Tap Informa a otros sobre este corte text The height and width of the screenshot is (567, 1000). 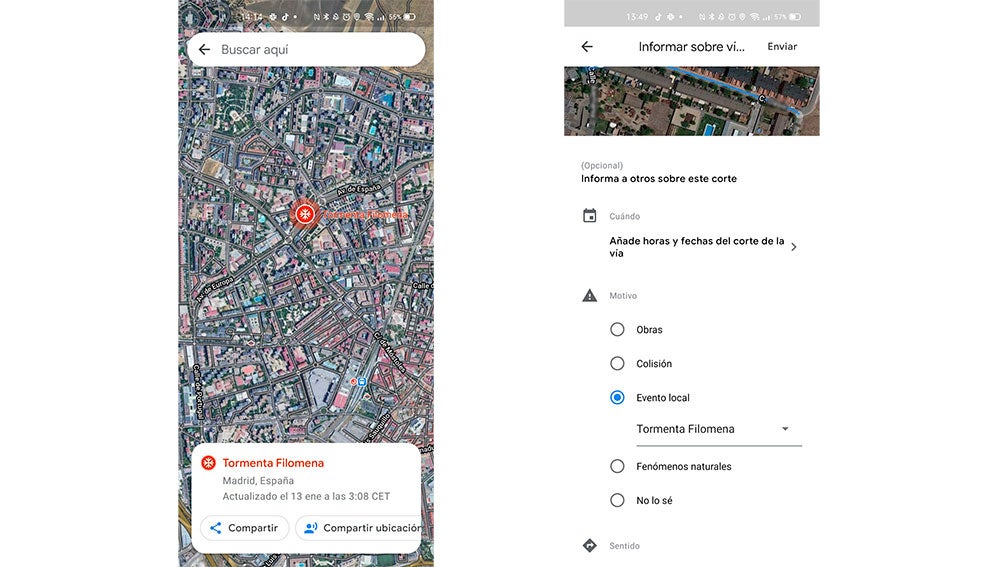659,179
